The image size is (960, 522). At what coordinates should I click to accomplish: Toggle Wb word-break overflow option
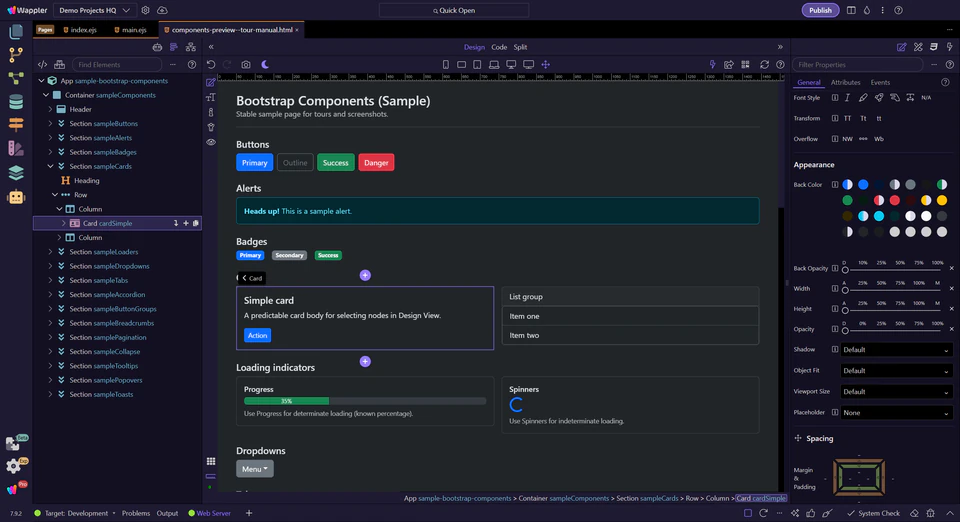pos(879,139)
